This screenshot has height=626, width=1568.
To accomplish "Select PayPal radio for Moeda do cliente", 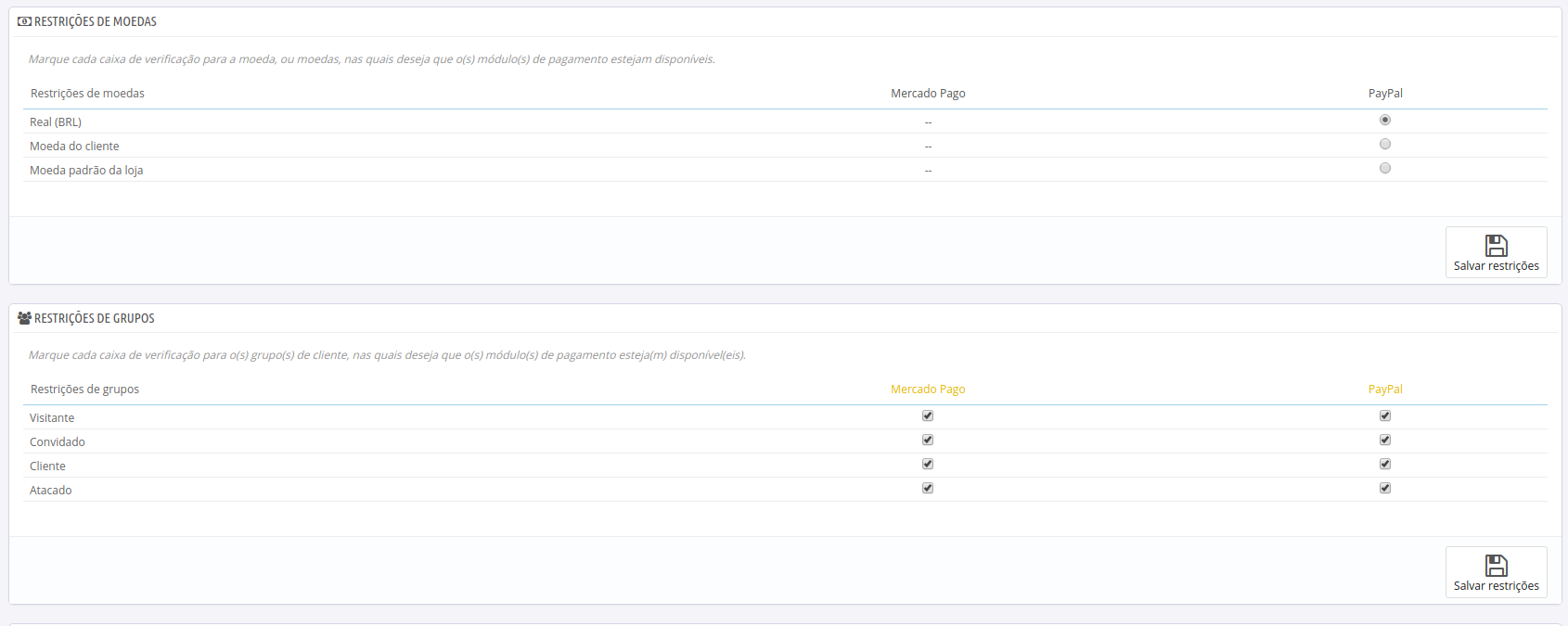I will 1385,144.
